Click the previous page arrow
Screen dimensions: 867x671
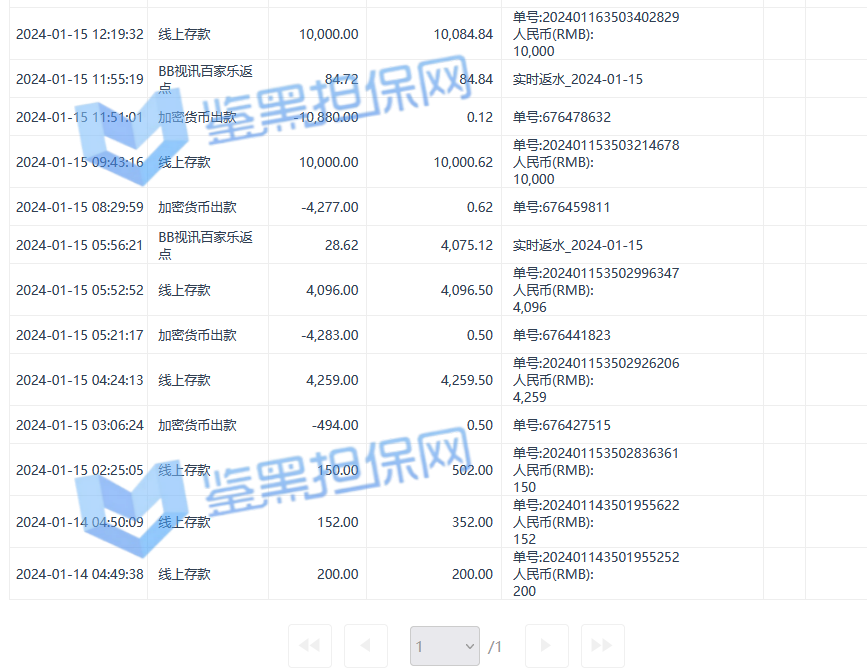[x=366, y=646]
